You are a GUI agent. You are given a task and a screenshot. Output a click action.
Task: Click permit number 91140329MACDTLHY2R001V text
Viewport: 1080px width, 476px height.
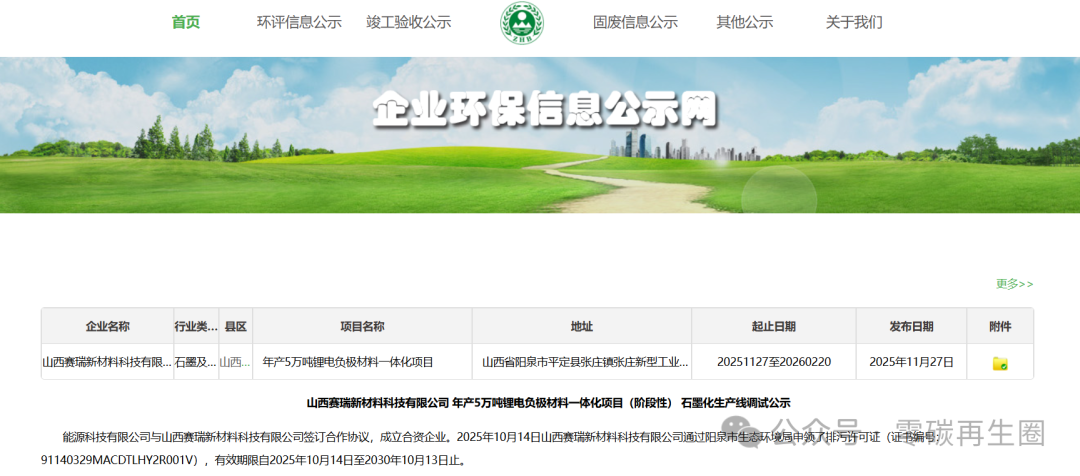click(119, 459)
